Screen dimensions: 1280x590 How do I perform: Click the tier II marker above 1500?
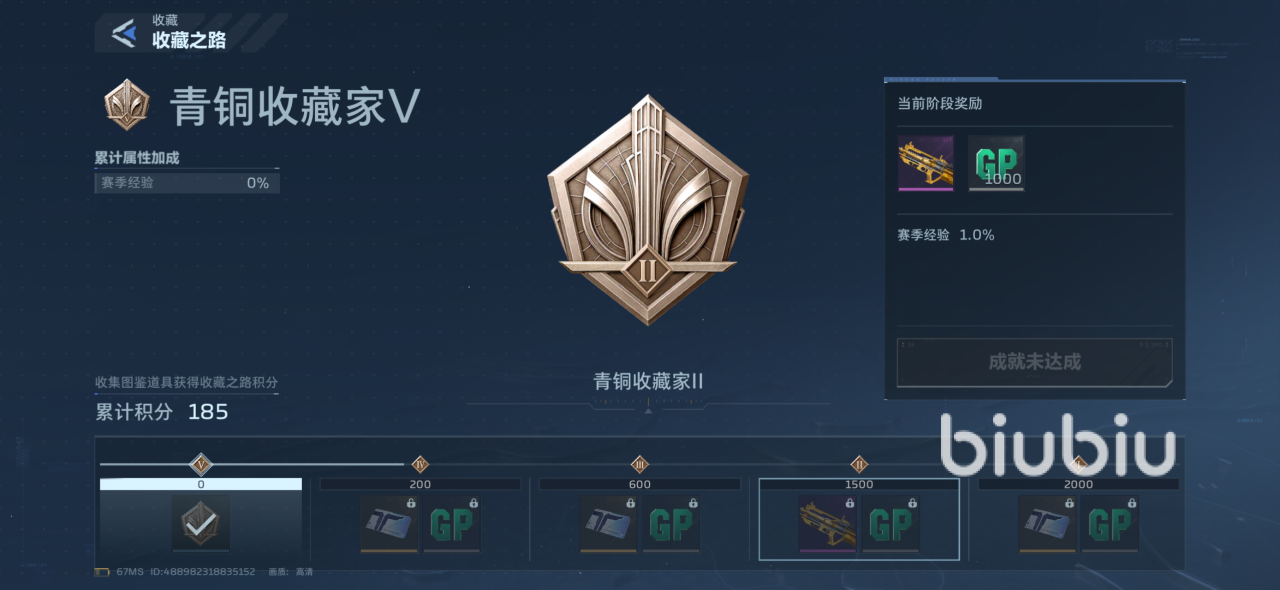(x=859, y=464)
